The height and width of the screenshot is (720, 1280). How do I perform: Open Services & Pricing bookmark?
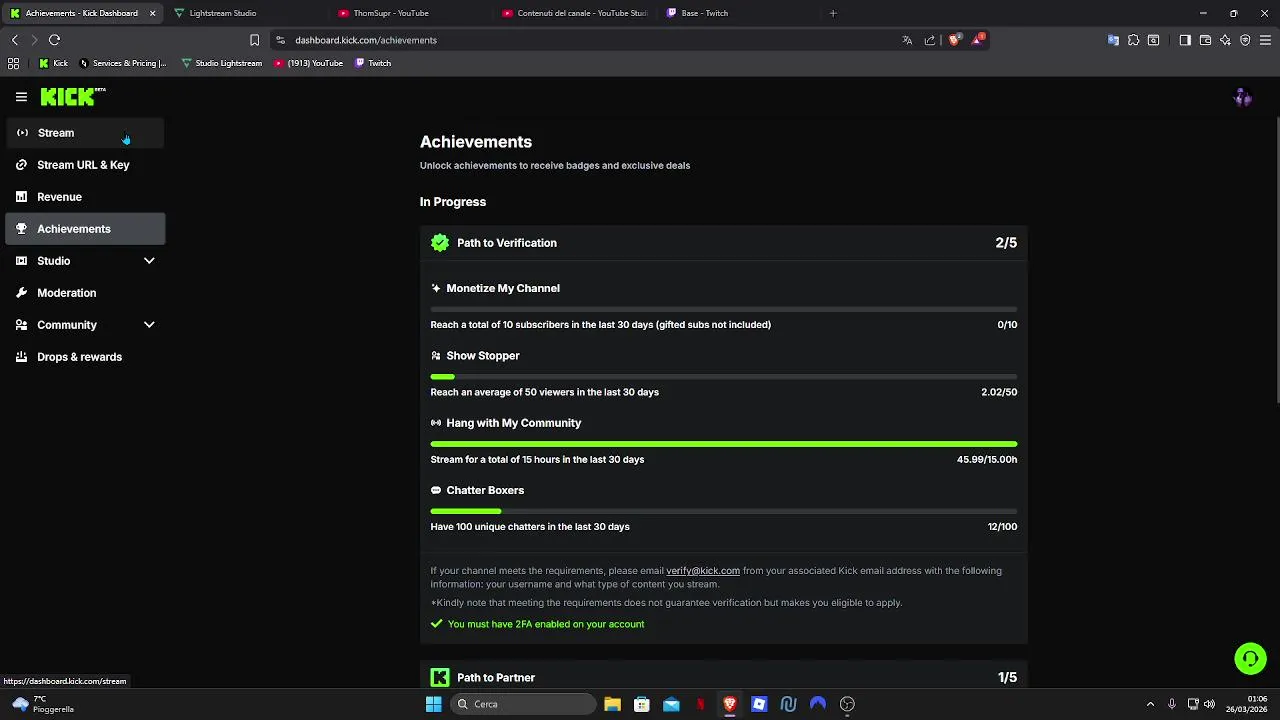tap(122, 63)
